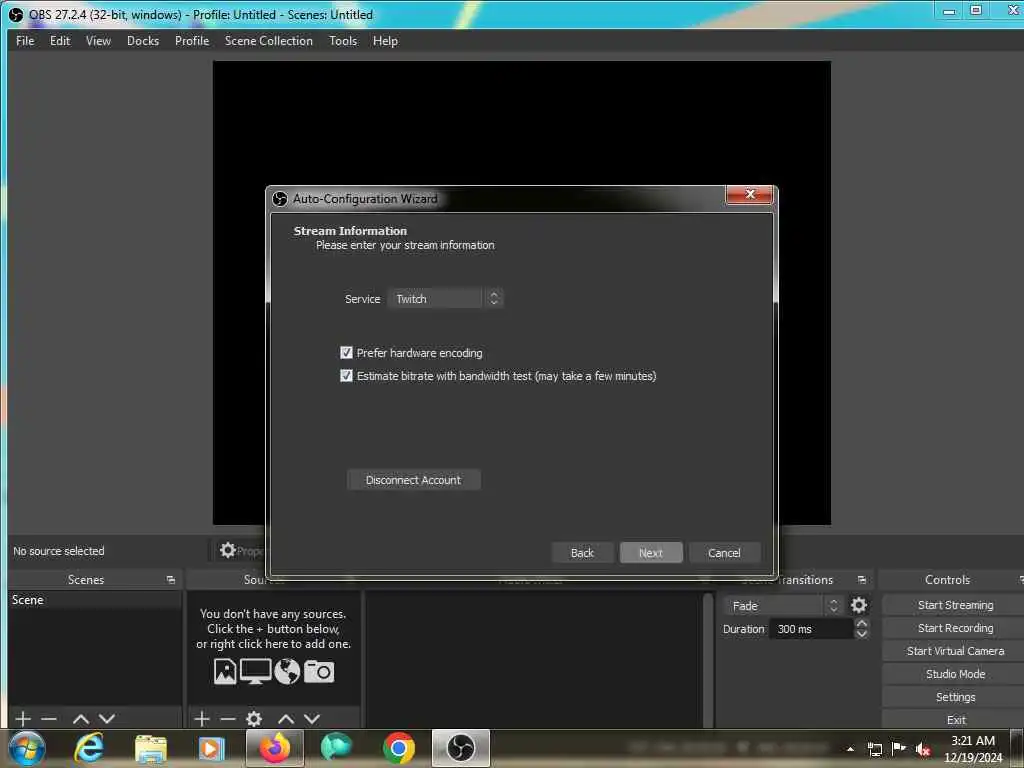Move scene down with arrow icon
1024x768 pixels.
click(x=107, y=719)
